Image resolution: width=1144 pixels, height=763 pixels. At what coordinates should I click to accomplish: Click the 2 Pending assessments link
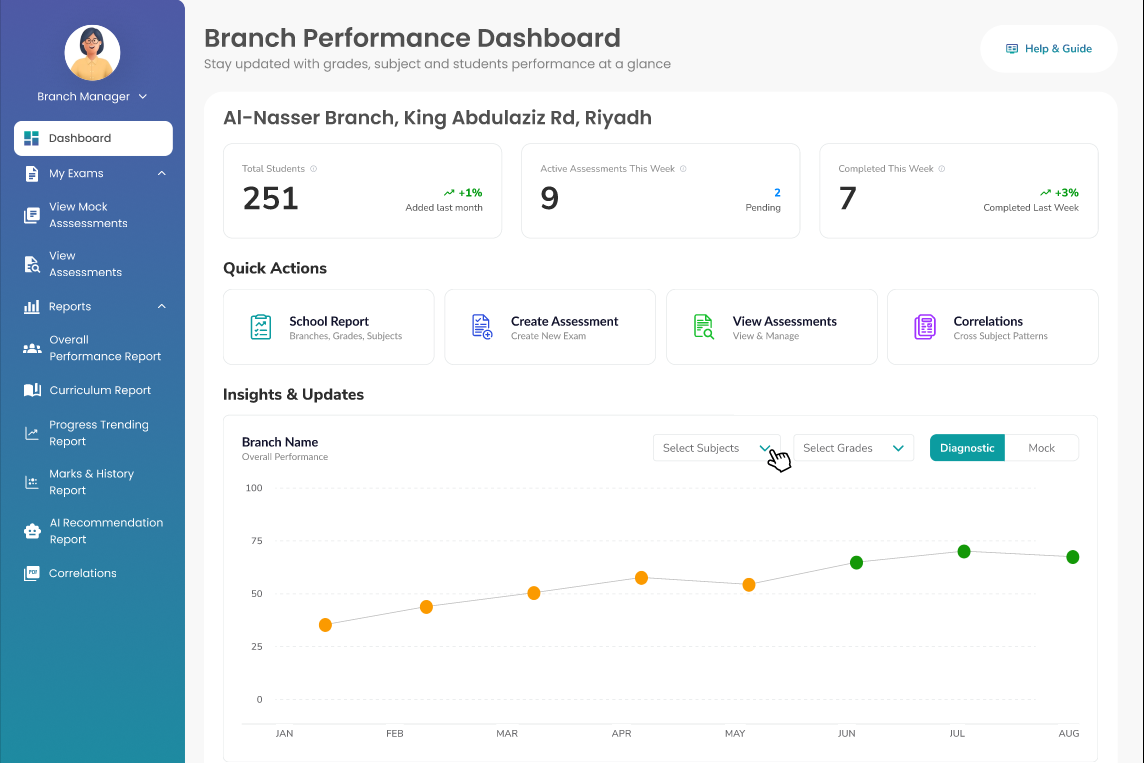(777, 193)
